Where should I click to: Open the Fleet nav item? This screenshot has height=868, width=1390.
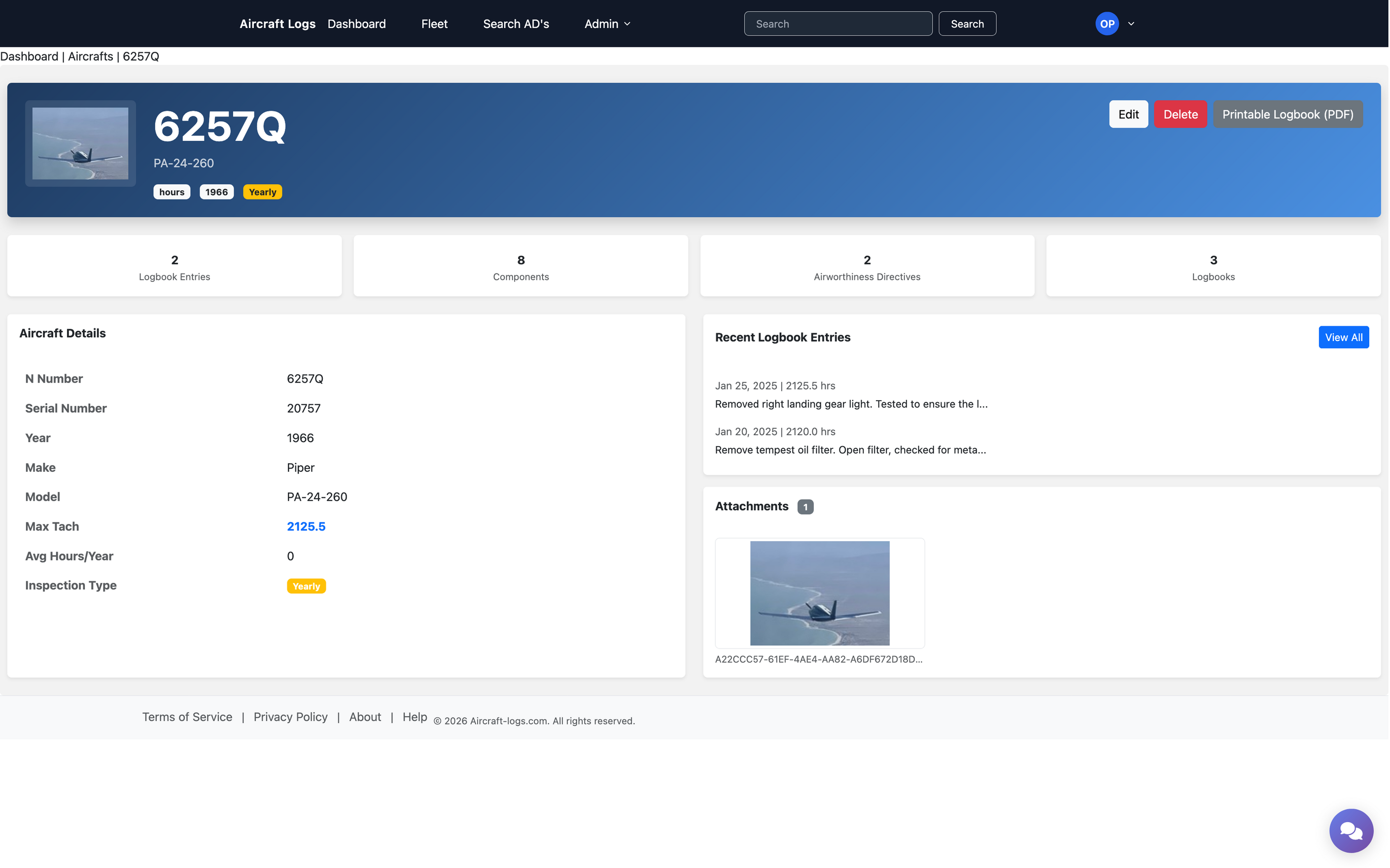click(x=434, y=24)
